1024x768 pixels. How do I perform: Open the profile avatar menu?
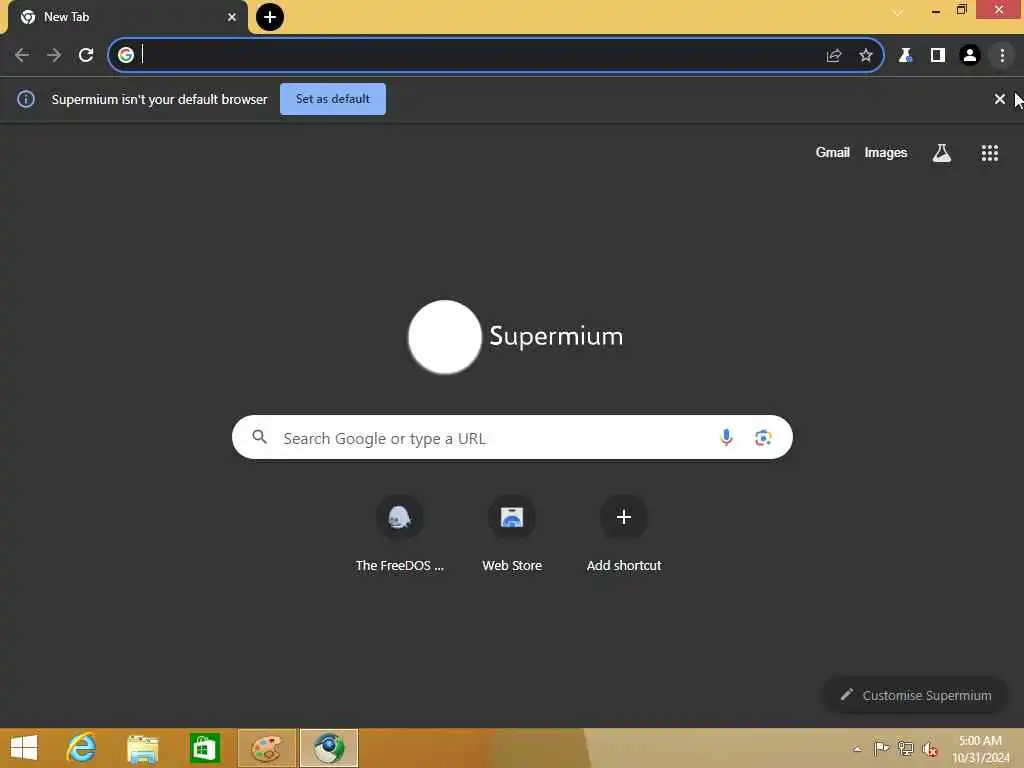pyautogui.click(x=970, y=56)
